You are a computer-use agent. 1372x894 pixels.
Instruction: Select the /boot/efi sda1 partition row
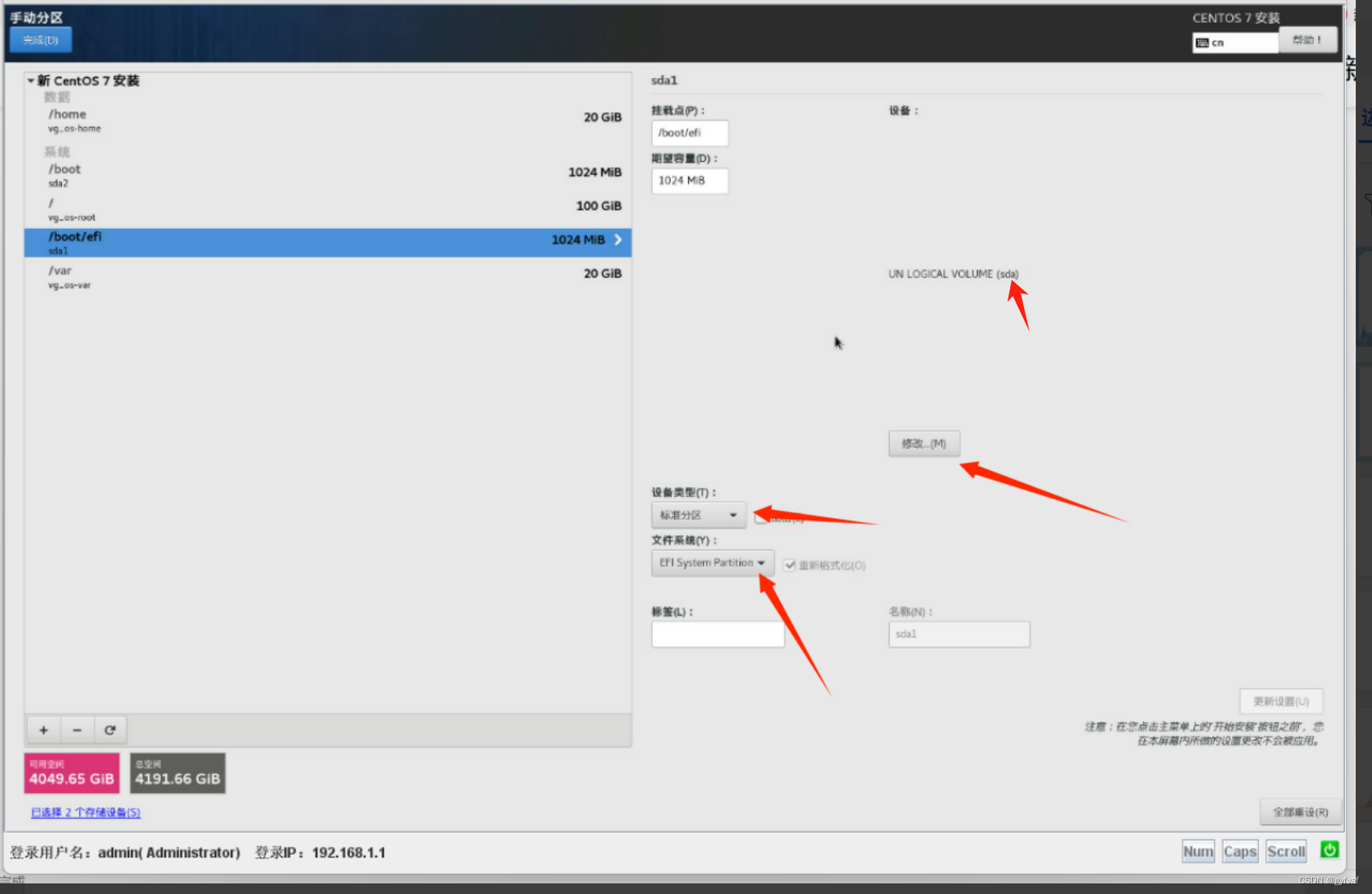328,242
